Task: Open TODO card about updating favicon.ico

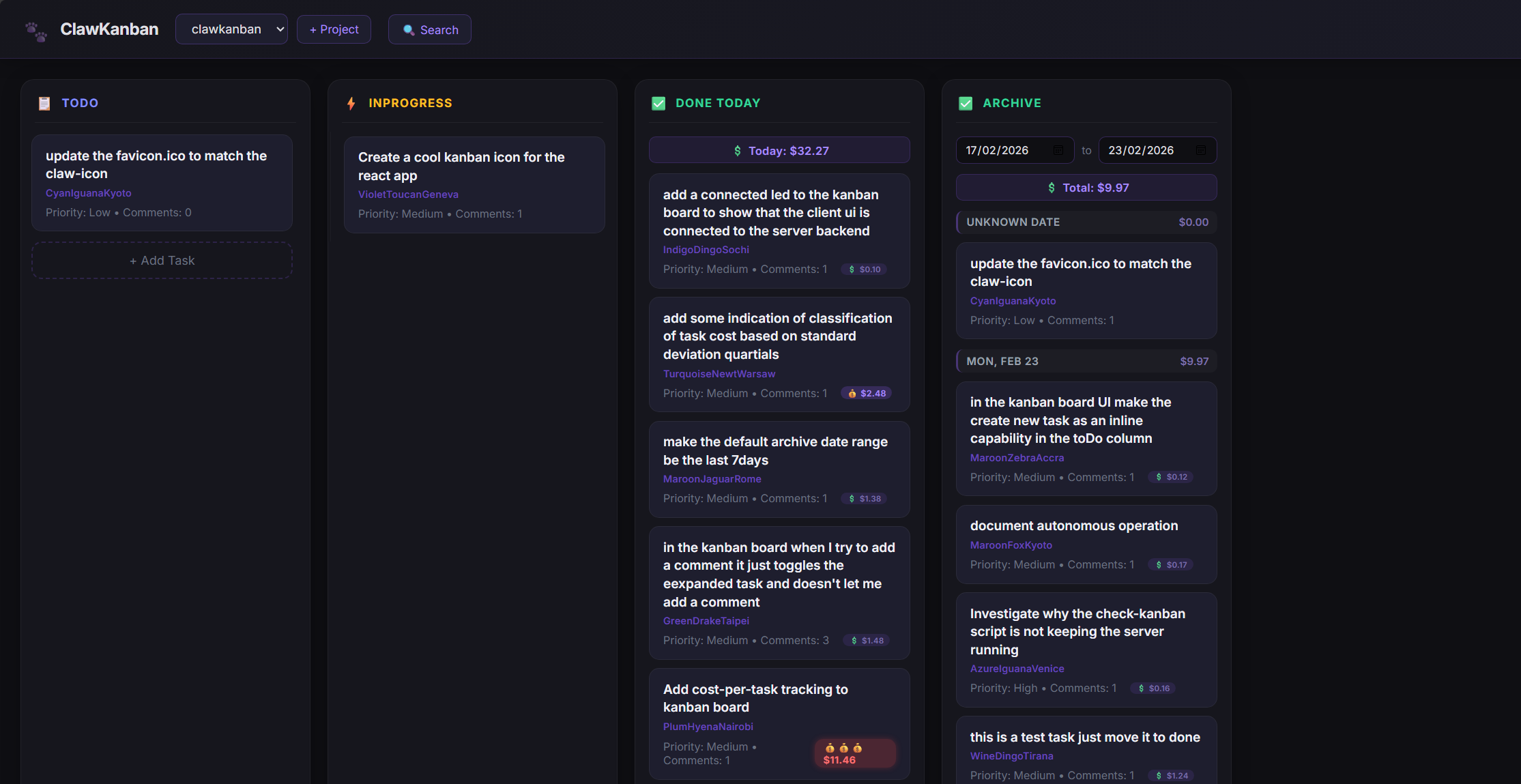Action: pyautogui.click(x=162, y=183)
